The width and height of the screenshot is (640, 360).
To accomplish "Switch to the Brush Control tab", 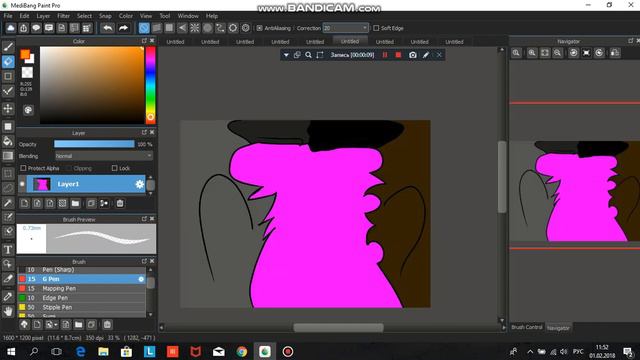I will [527, 327].
